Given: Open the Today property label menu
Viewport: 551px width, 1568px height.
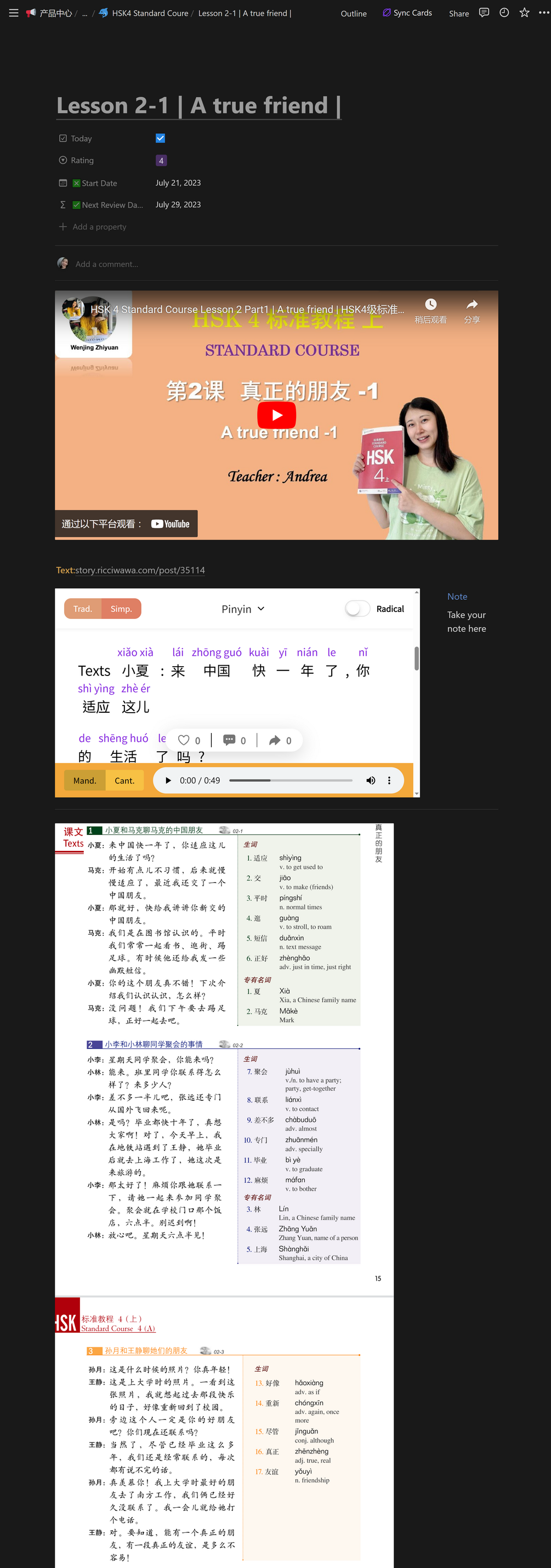Looking at the screenshot, I should click(x=76, y=139).
